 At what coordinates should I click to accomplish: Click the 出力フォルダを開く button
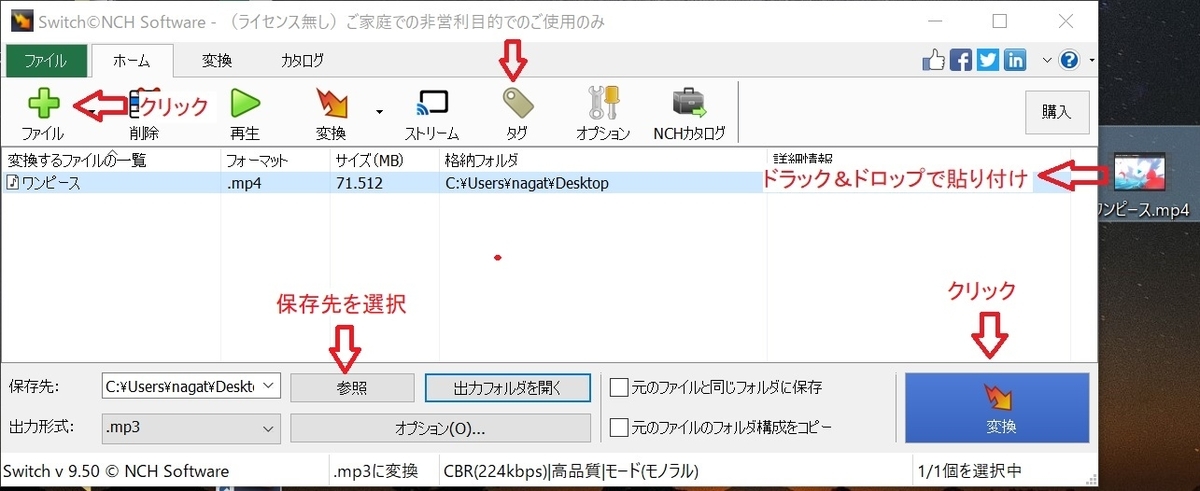[508, 387]
